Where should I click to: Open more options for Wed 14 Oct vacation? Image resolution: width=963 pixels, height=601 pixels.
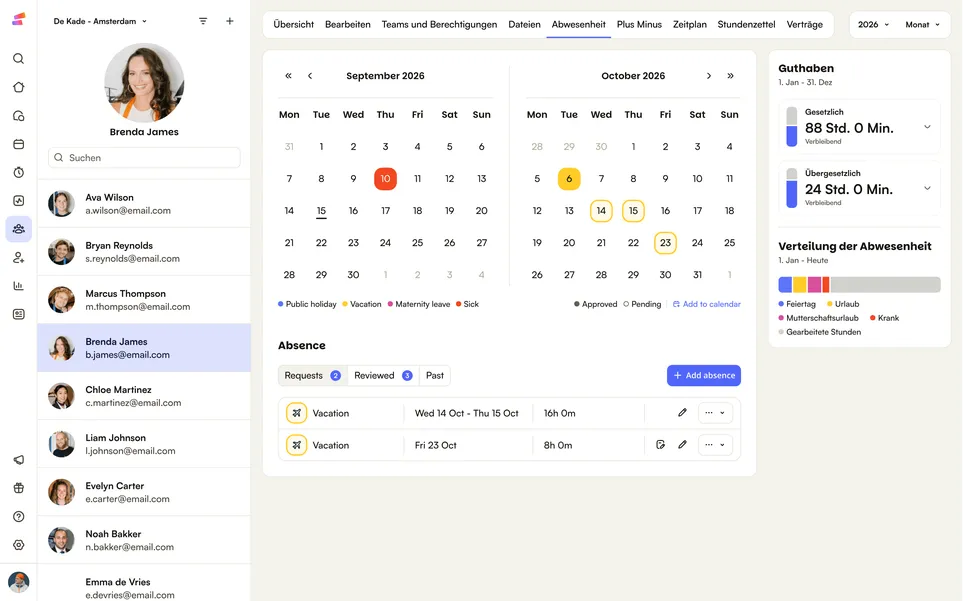pyautogui.click(x=715, y=413)
